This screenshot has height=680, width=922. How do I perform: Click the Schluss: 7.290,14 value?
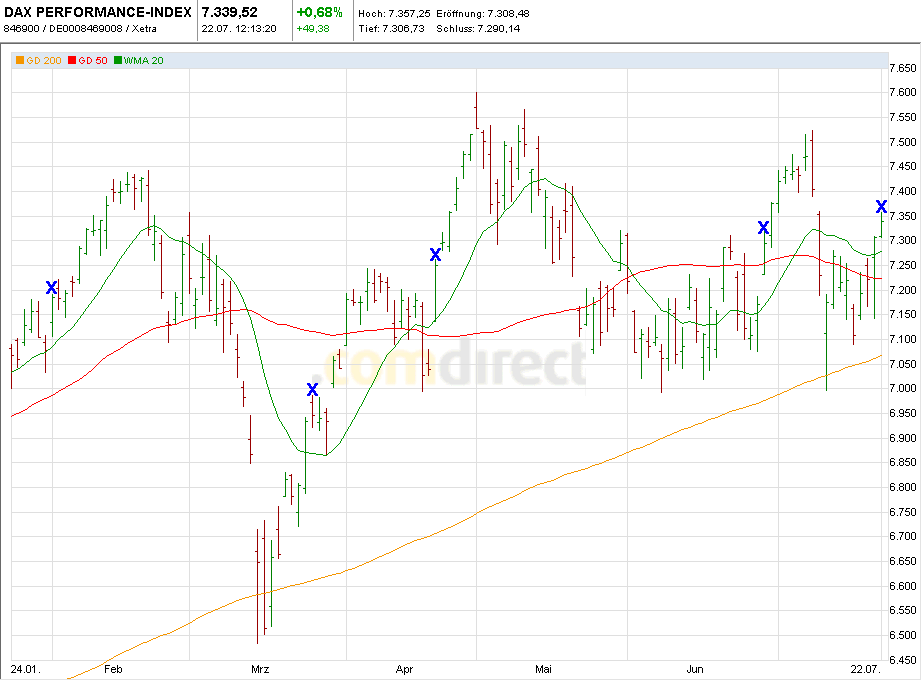click(478, 29)
